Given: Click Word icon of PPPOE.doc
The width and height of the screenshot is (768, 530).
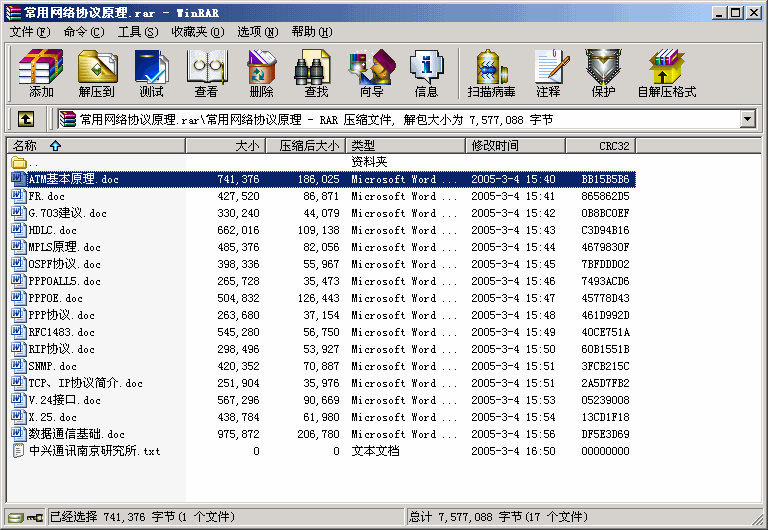Looking at the screenshot, I should (x=19, y=298).
